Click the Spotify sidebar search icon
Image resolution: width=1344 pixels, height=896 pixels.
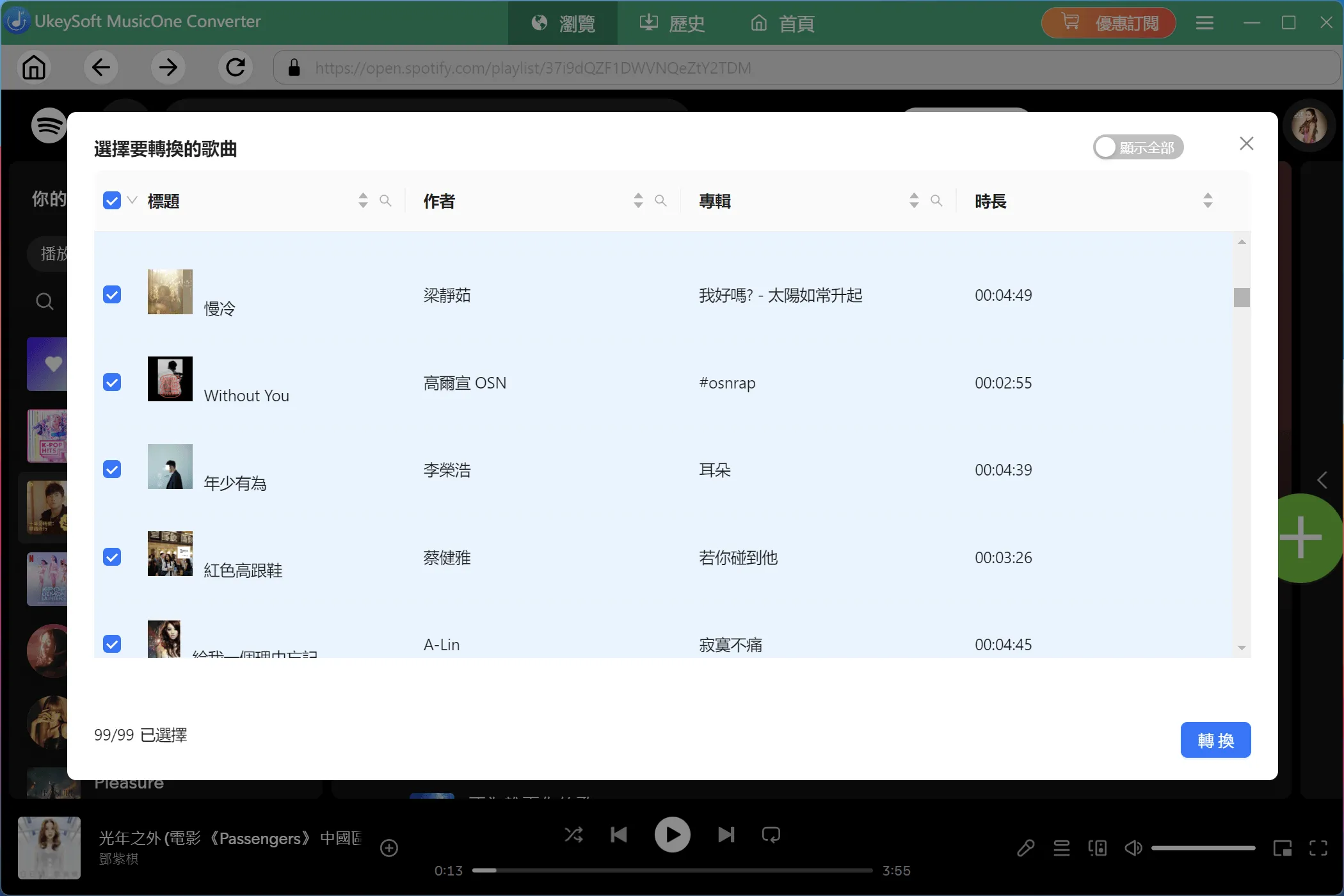44,301
